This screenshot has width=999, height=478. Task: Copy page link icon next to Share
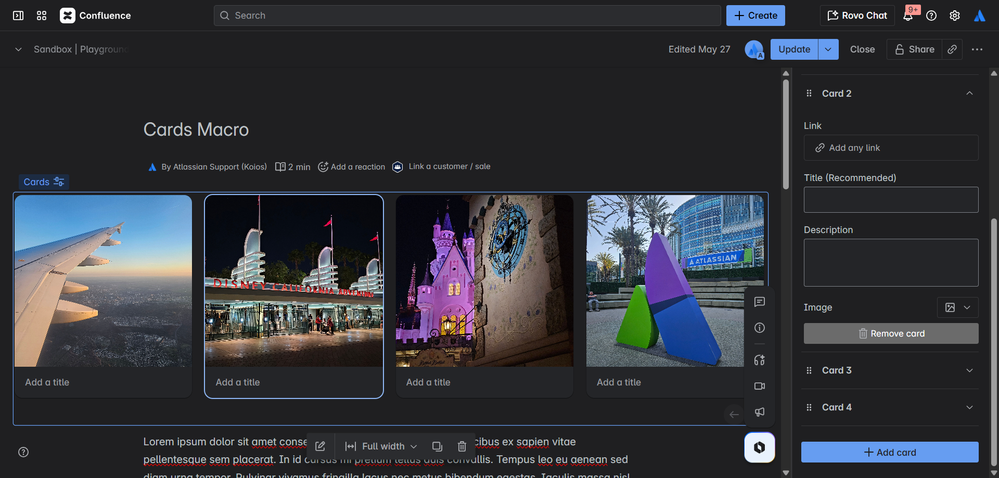click(953, 49)
